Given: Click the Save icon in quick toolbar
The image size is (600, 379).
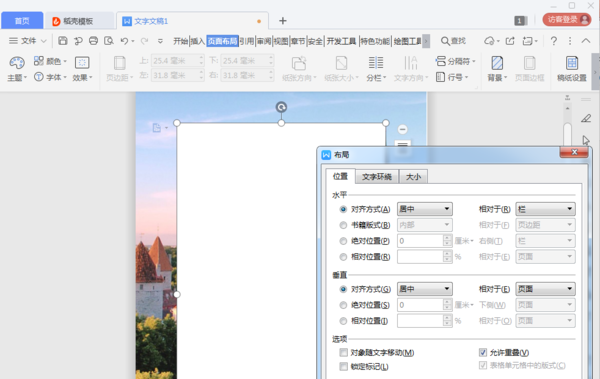Looking at the screenshot, I should click(x=63, y=41).
